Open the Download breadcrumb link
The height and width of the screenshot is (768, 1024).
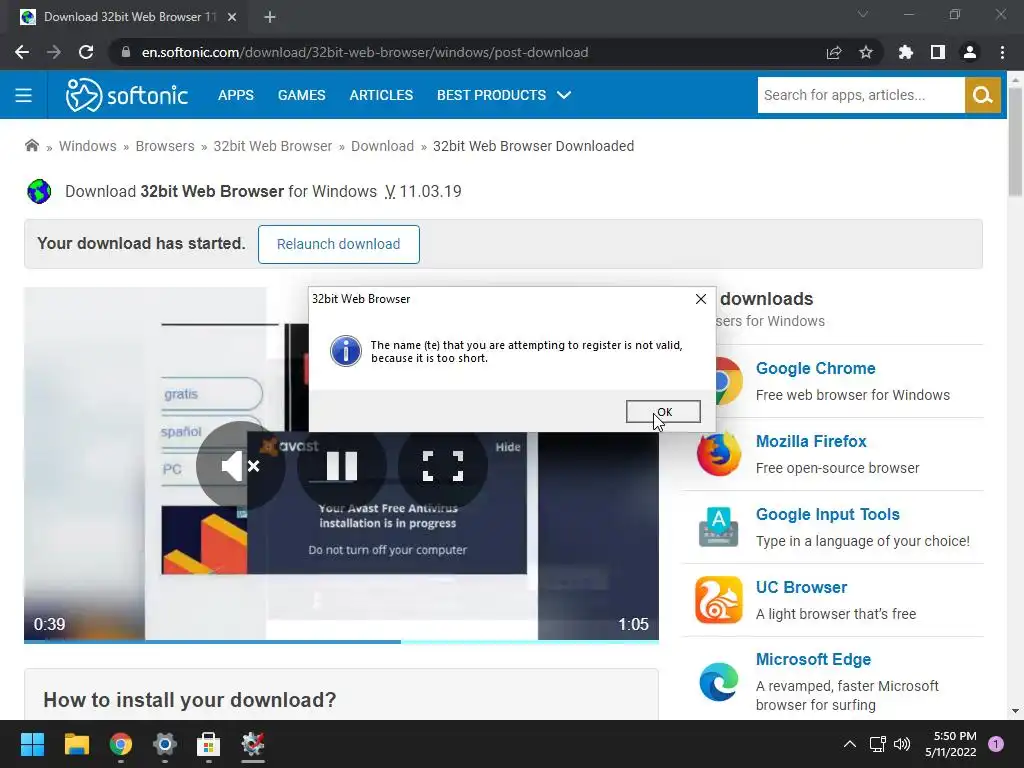(x=382, y=146)
